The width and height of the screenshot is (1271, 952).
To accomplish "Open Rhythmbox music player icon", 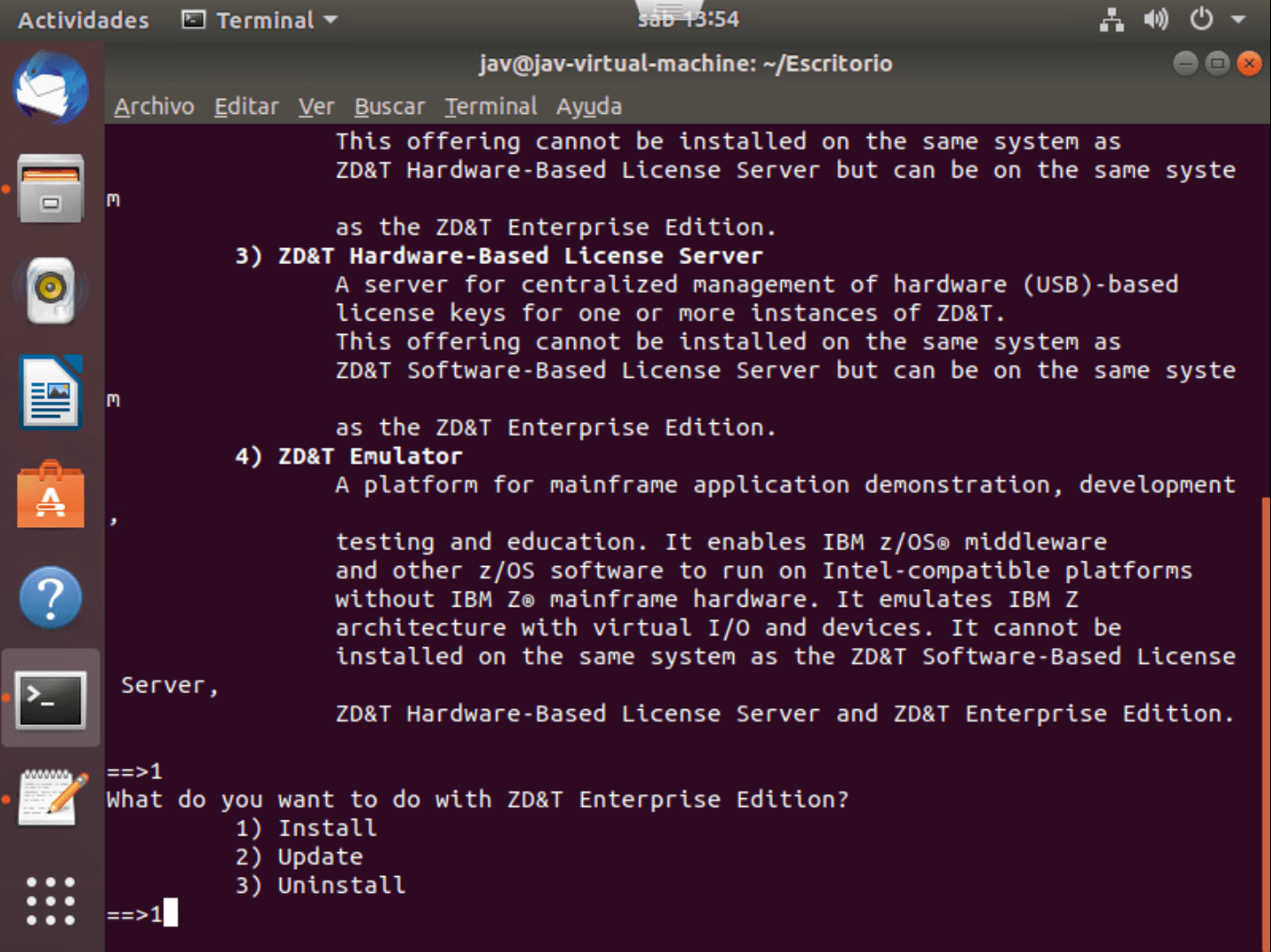I will [x=50, y=290].
